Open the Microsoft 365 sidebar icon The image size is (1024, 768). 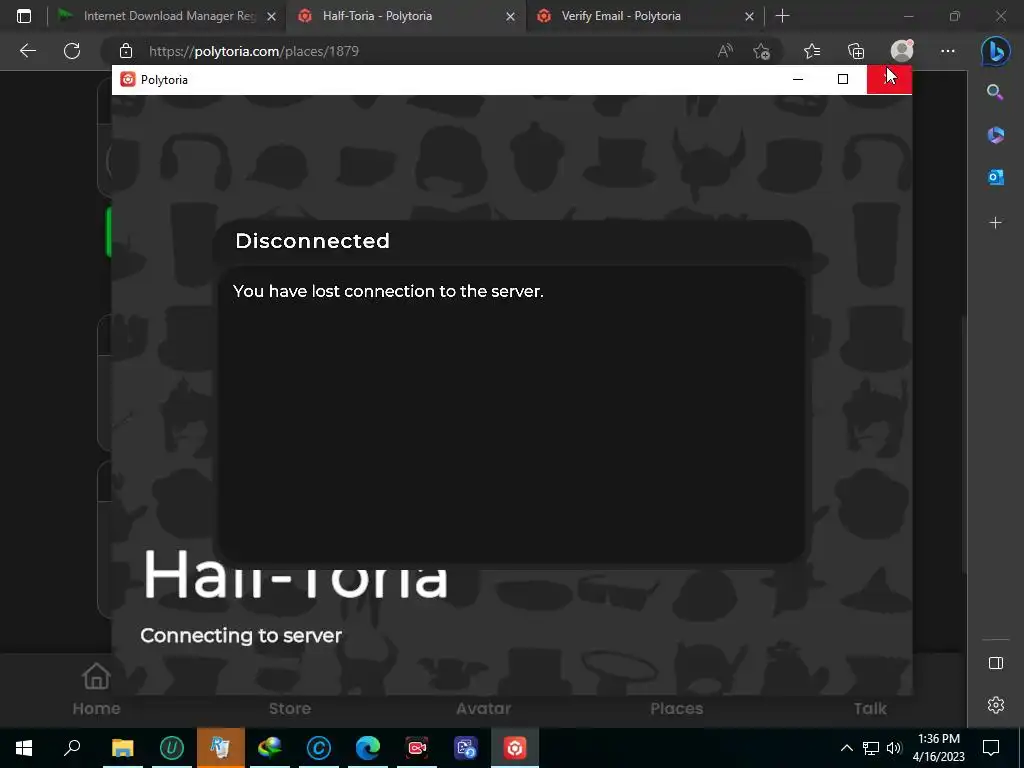995,135
